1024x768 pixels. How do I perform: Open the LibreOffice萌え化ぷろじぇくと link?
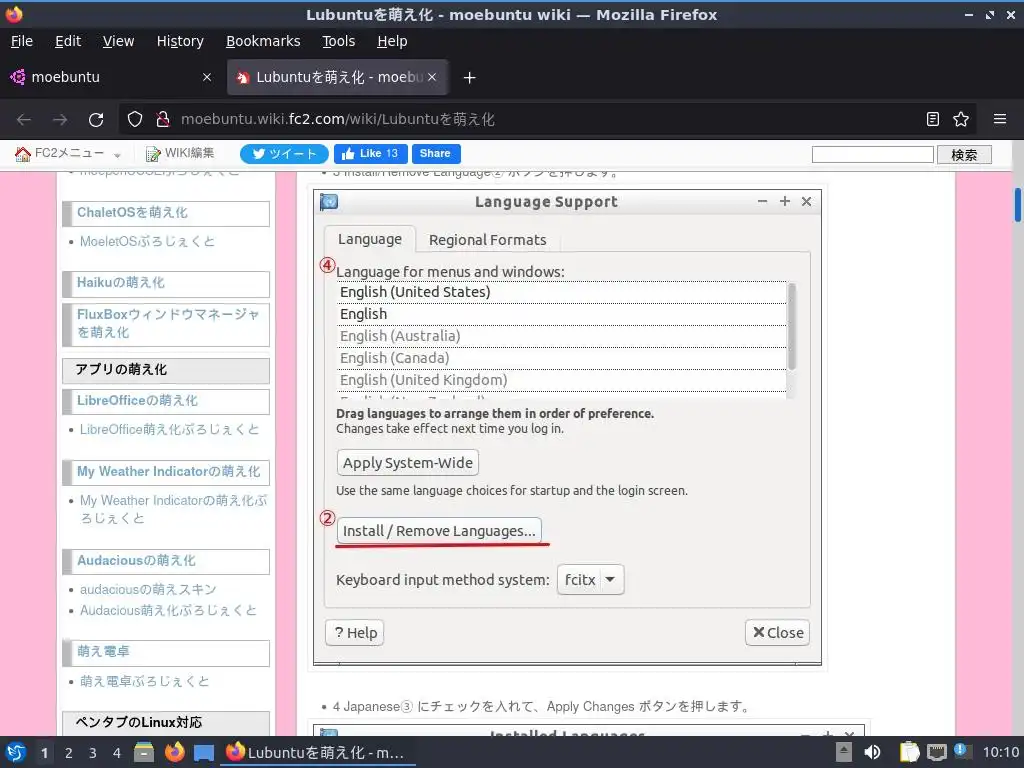click(x=169, y=430)
